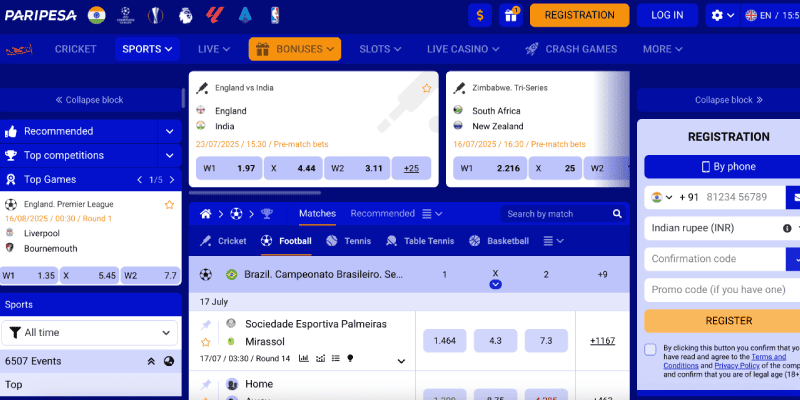Select the Tennis sport tab
Viewport: 800px width, 400px height.
point(348,241)
